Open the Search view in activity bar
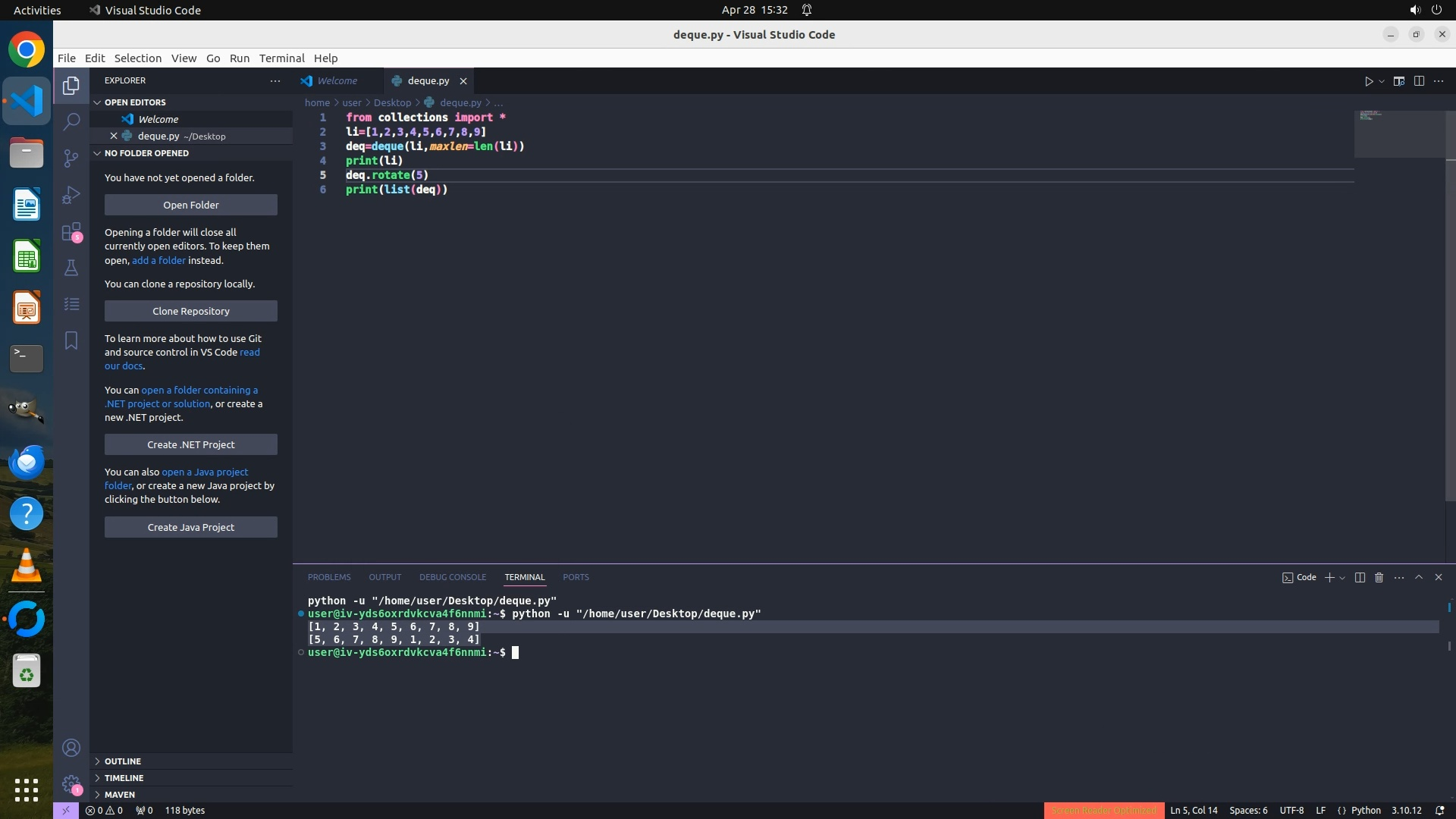This screenshot has height=819, width=1456. [71, 121]
